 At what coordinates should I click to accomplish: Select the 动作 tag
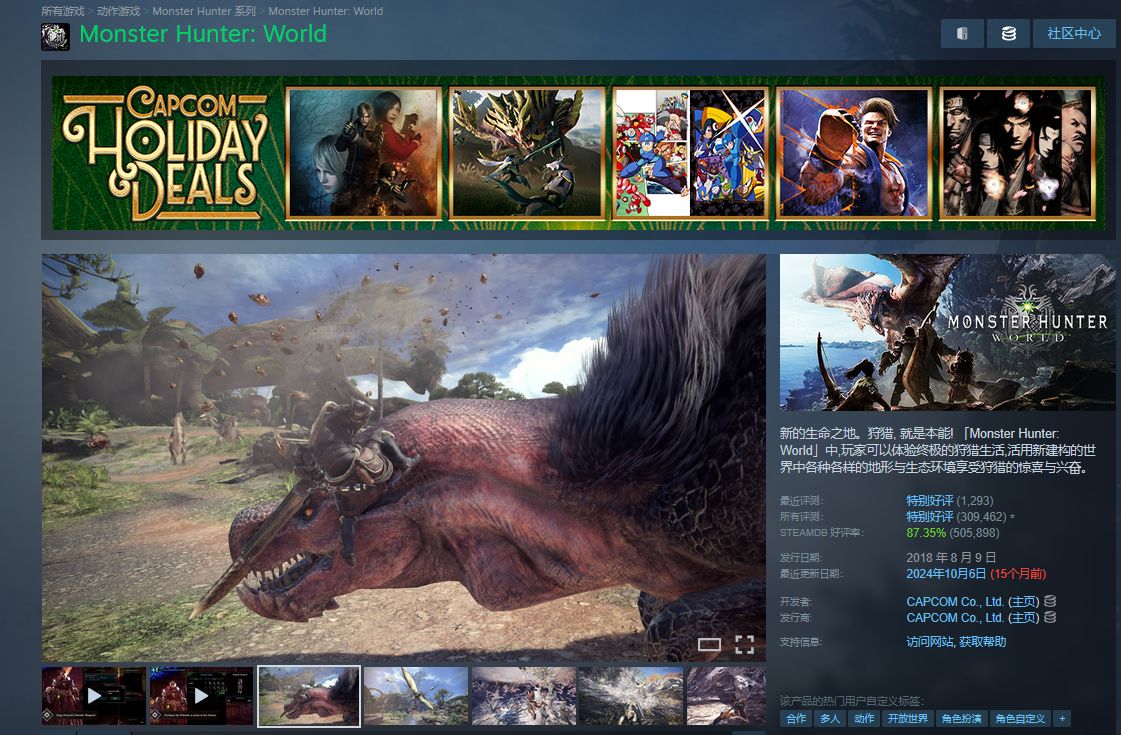pyautogui.click(x=864, y=719)
